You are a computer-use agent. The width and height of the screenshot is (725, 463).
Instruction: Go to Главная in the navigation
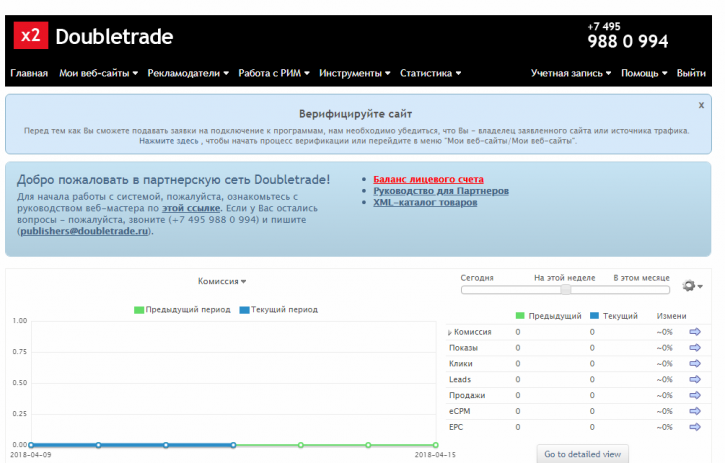pos(29,73)
